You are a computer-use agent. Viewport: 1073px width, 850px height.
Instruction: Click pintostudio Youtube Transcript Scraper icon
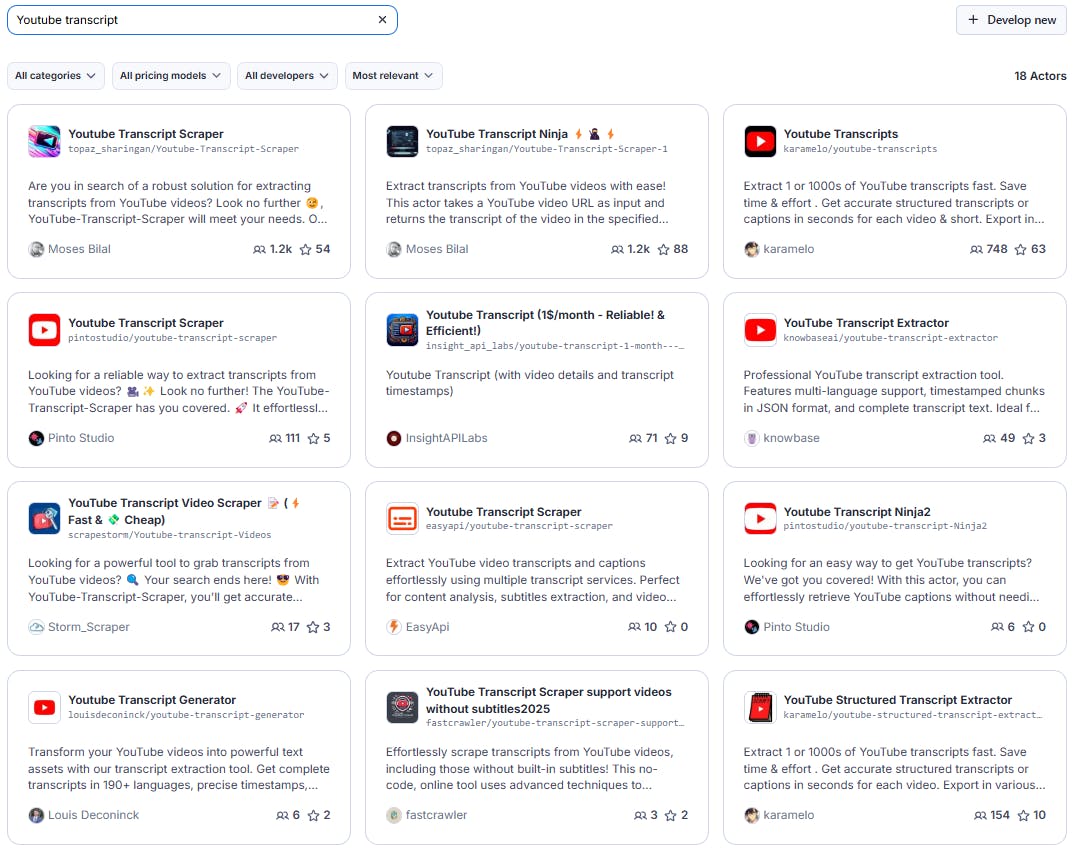coord(44,330)
